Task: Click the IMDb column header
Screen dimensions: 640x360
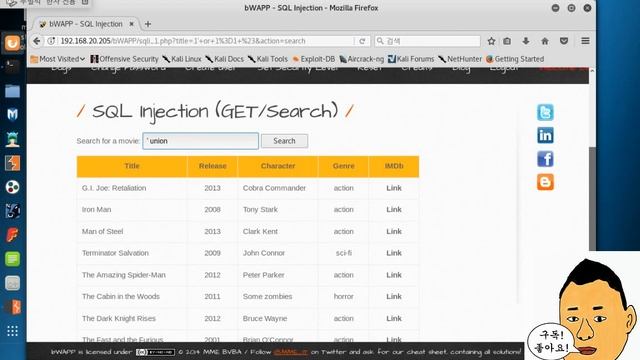Action: (394, 166)
